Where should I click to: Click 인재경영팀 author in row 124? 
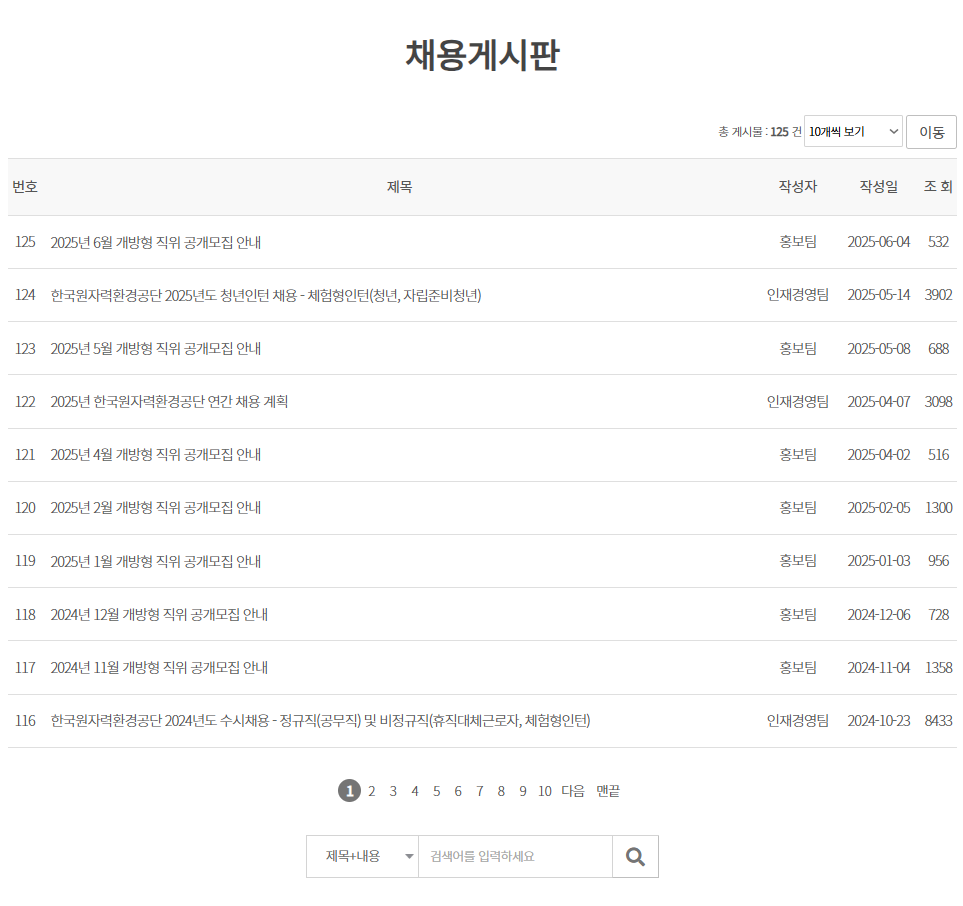point(798,295)
